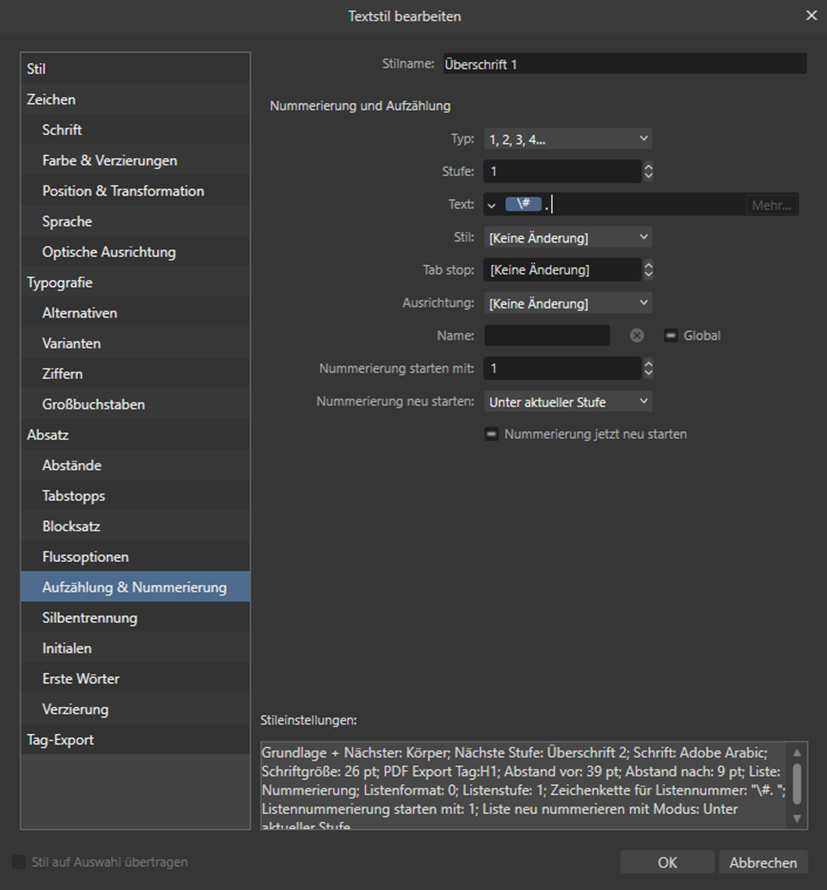Click the \# number token in Text field
The width and height of the screenshot is (827, 890).
pyautogui.click(x=523, y=204)
